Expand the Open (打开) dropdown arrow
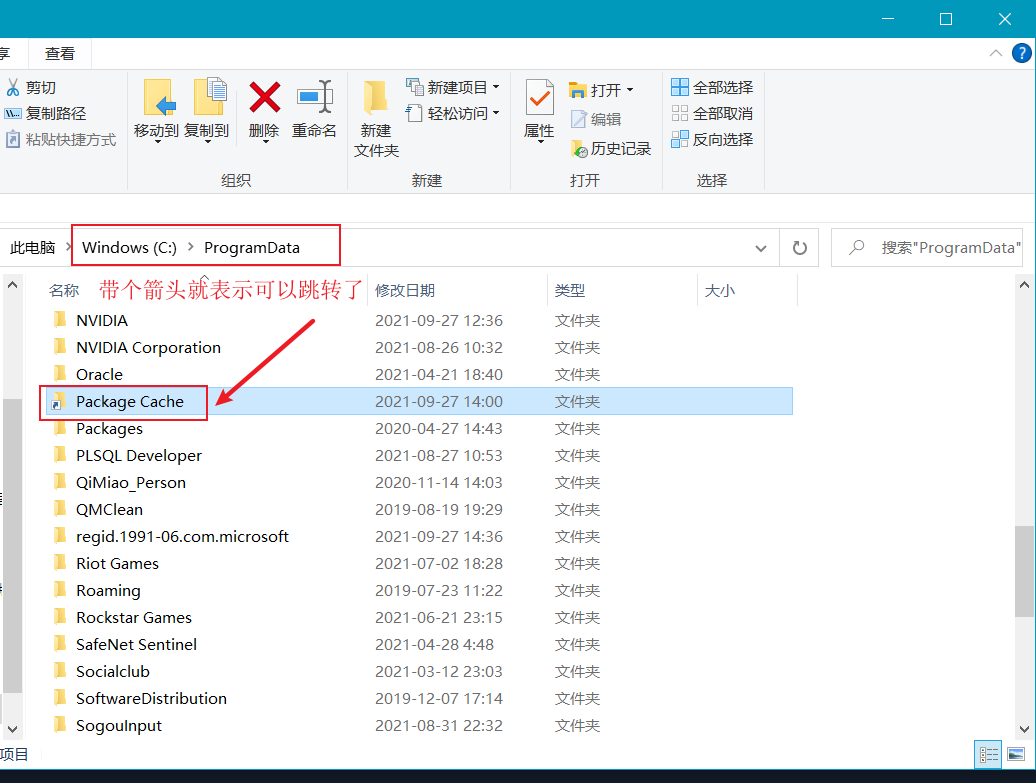The image size is (1036, 783). [x=630, y=90]
